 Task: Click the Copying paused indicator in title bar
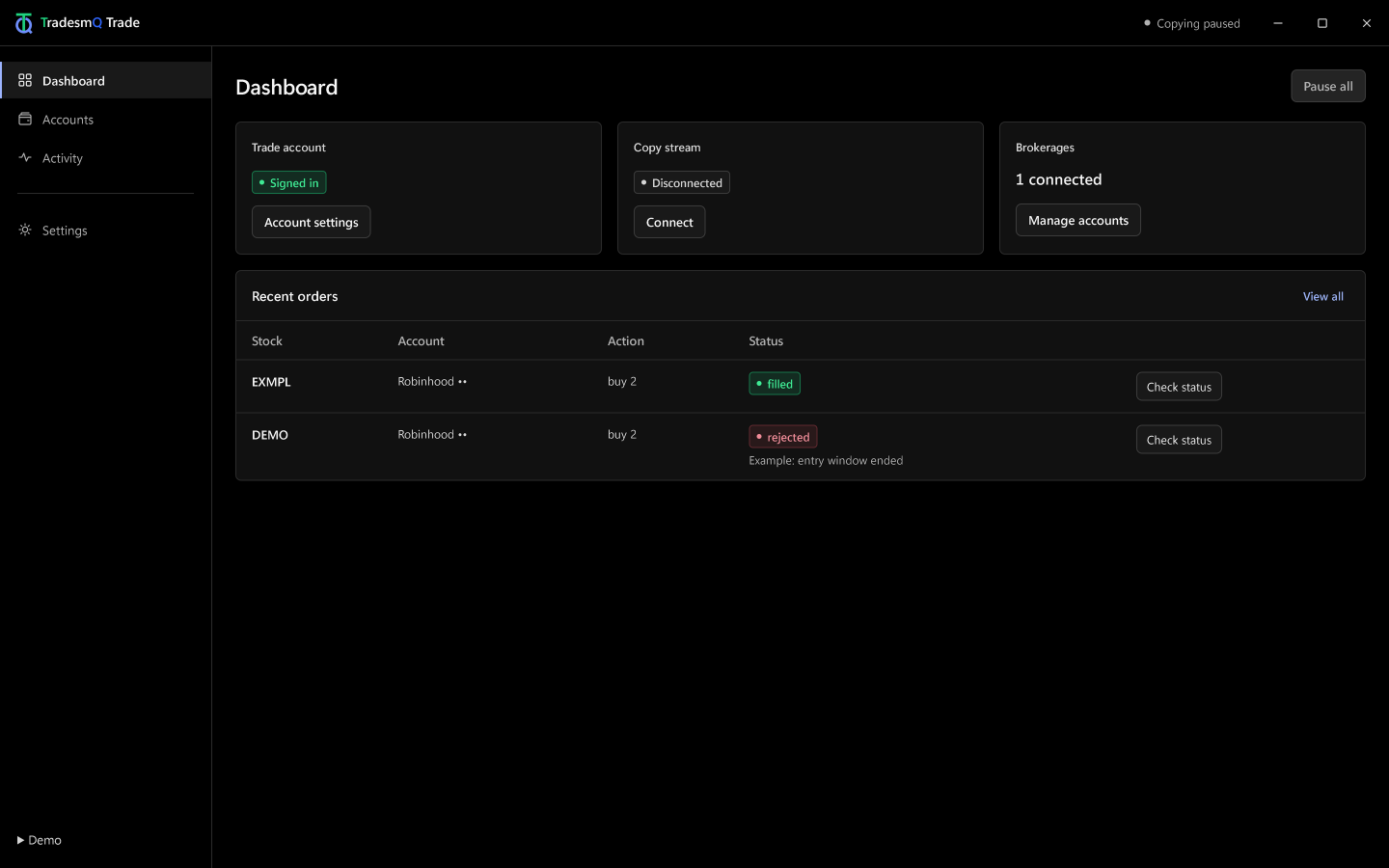click(1192, 23)
